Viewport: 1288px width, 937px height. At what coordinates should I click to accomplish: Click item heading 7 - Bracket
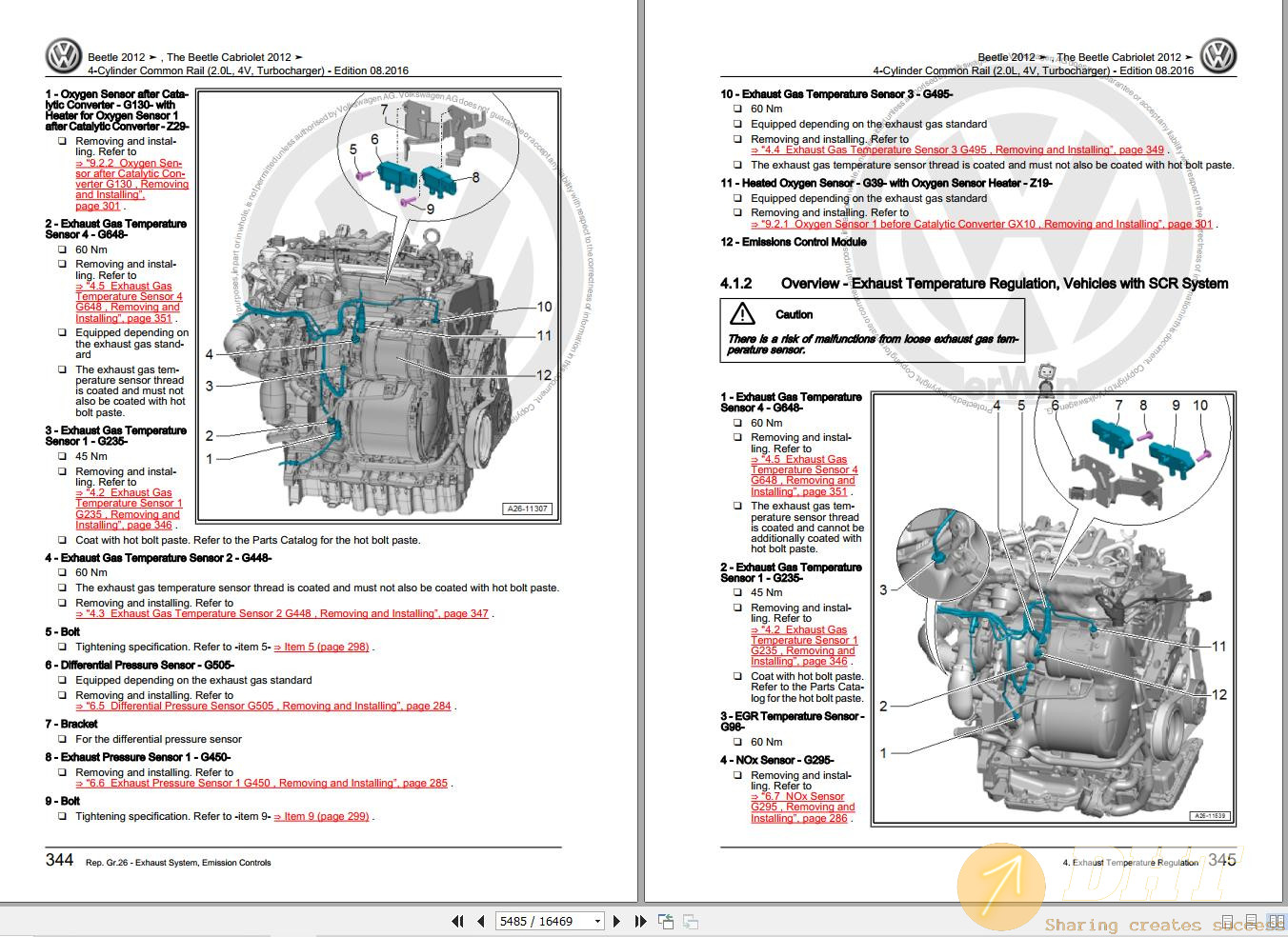(71, 724)
